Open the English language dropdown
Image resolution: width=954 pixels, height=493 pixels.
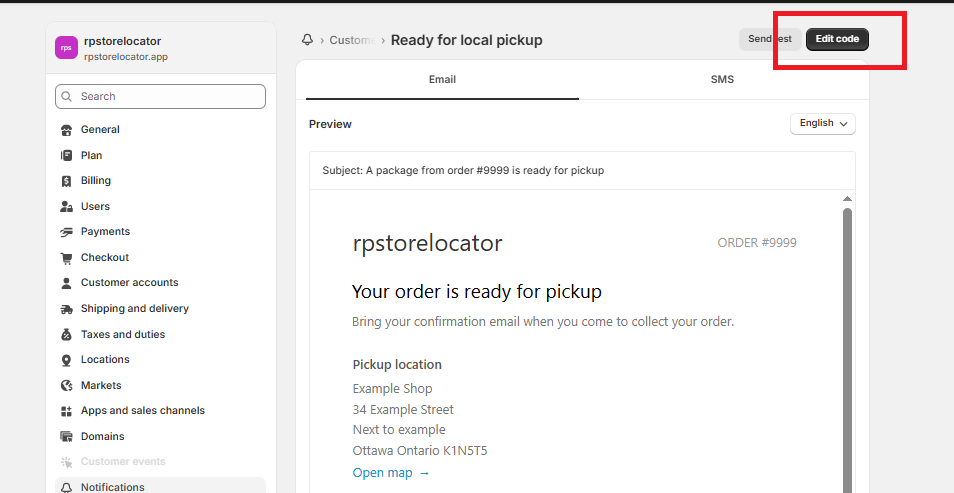[x=822, y=123]
